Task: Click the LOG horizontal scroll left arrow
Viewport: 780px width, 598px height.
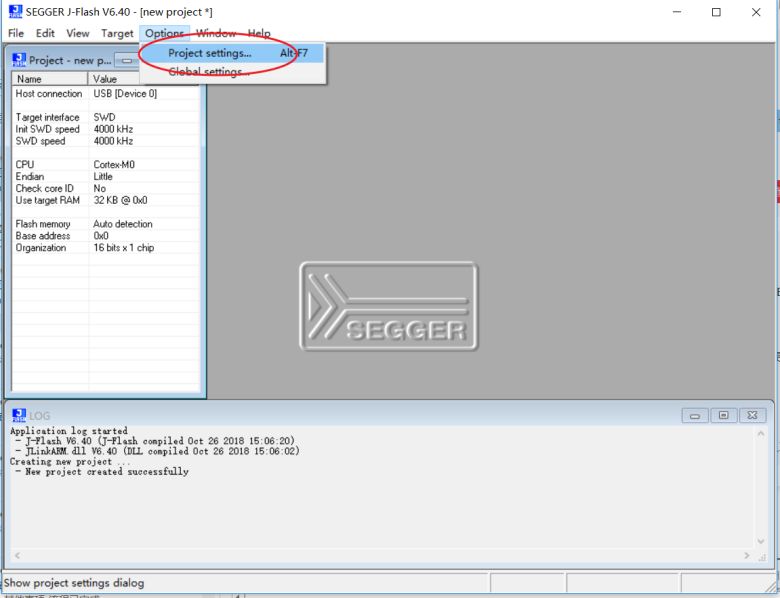Action: pyautogui.click(x=17, y=555)
